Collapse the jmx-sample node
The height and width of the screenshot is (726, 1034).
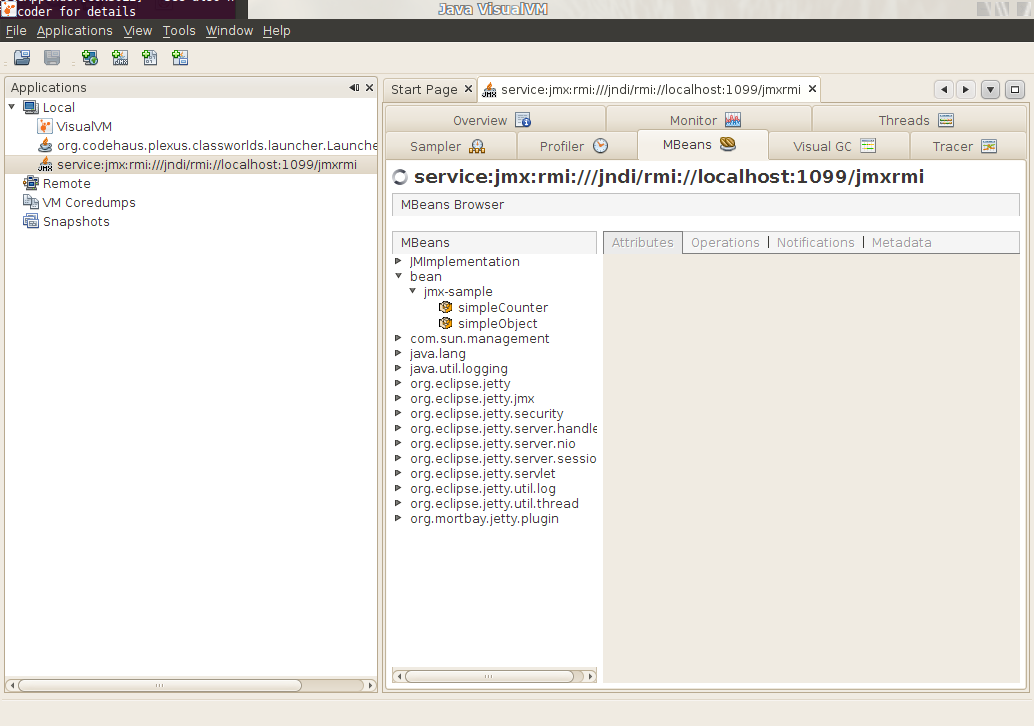tap(413, 291)
